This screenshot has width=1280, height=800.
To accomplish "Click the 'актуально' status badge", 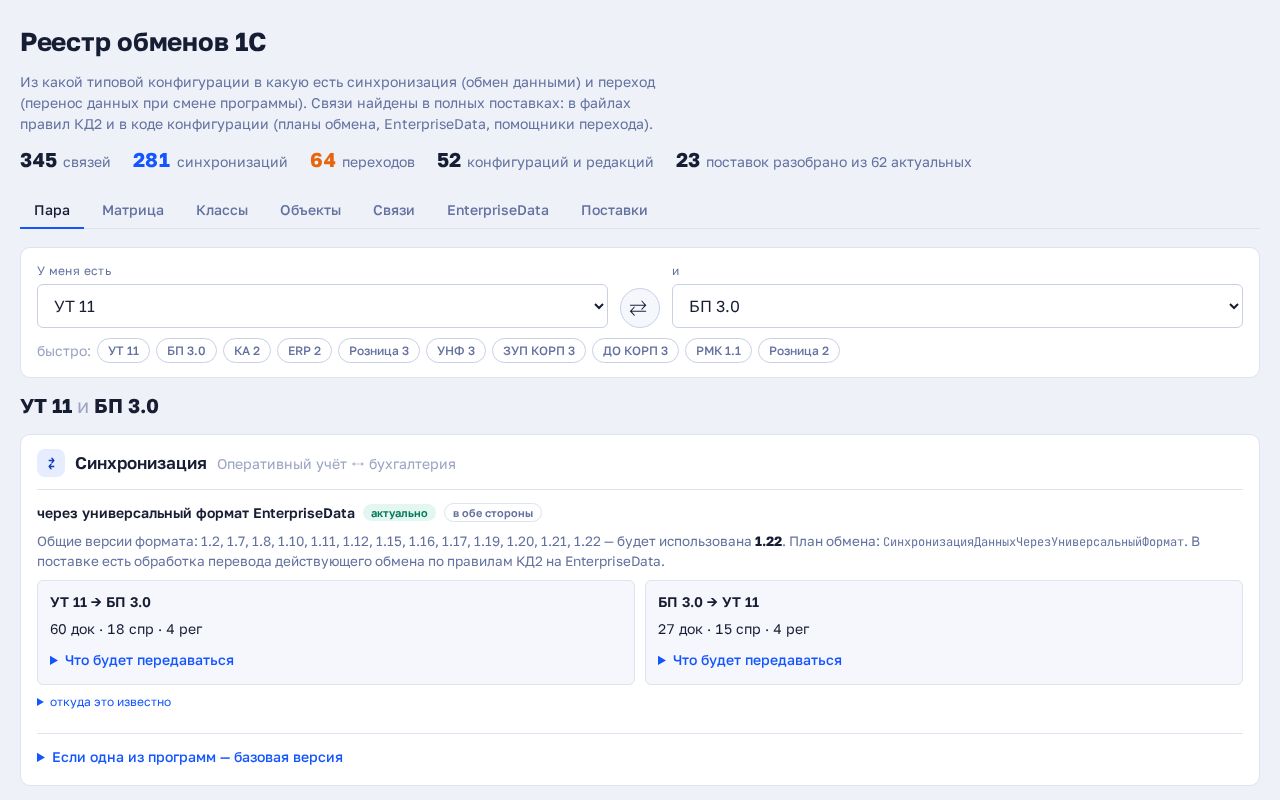I will pos(399,513).
